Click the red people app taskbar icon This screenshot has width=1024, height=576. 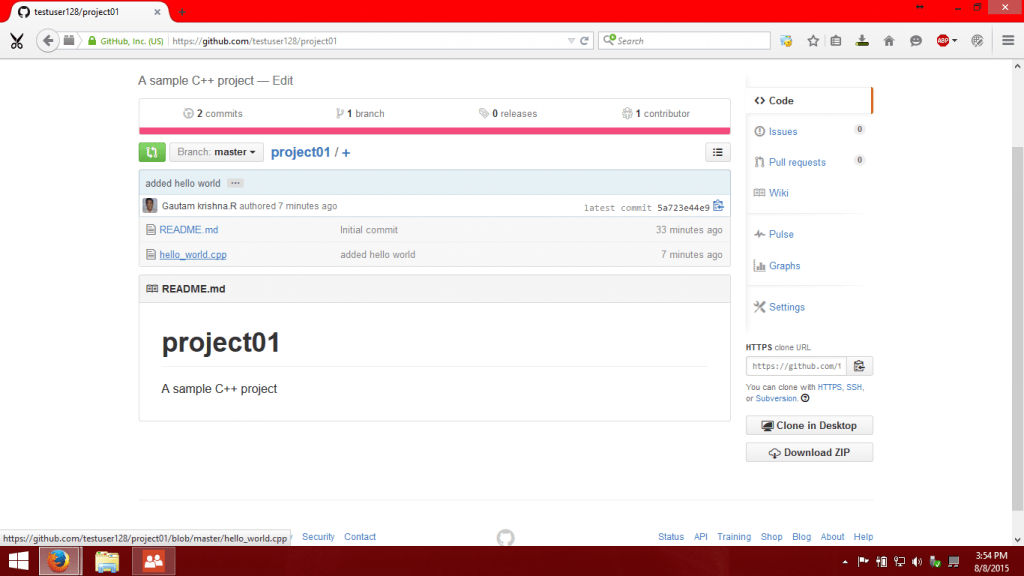tap(153, 561)
